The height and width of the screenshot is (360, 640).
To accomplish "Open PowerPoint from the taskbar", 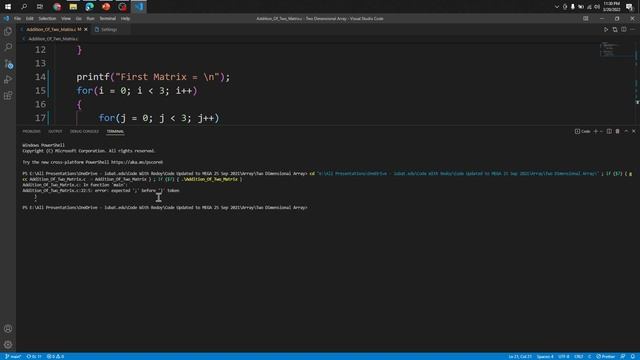I will (106, 7).
